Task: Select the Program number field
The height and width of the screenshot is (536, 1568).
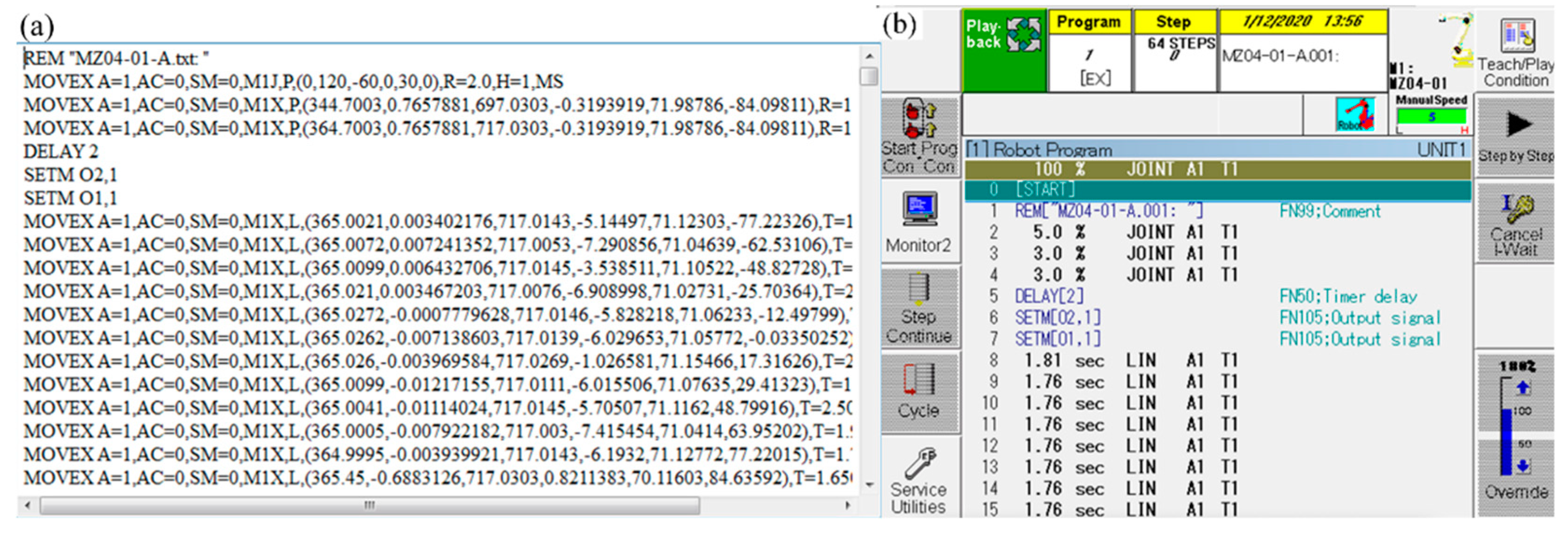Action: click(x=1089, y=61)
